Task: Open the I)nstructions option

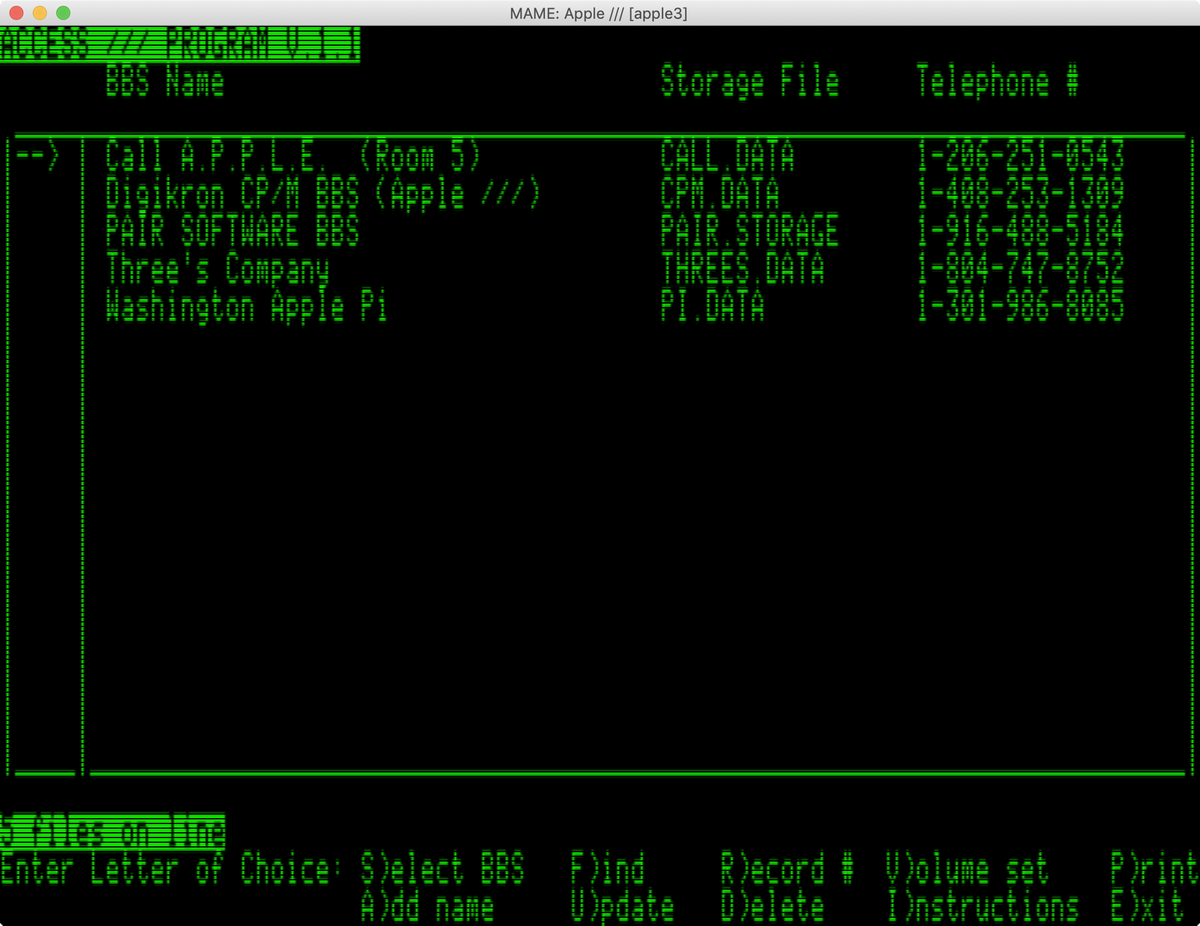Action: pyautogui.click(x=983, y=907)
